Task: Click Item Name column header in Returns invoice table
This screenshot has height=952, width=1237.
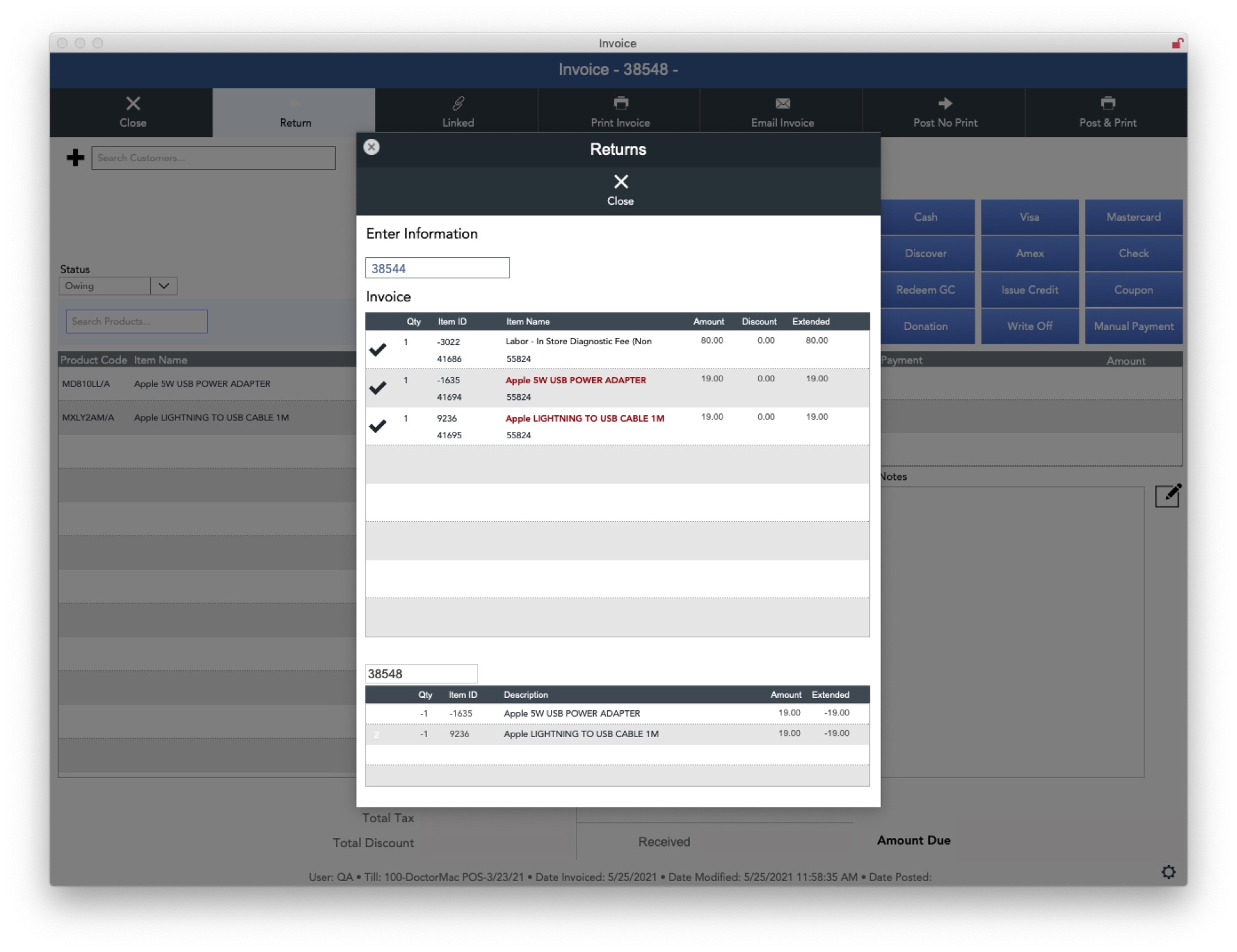Action: pos(527,322)
